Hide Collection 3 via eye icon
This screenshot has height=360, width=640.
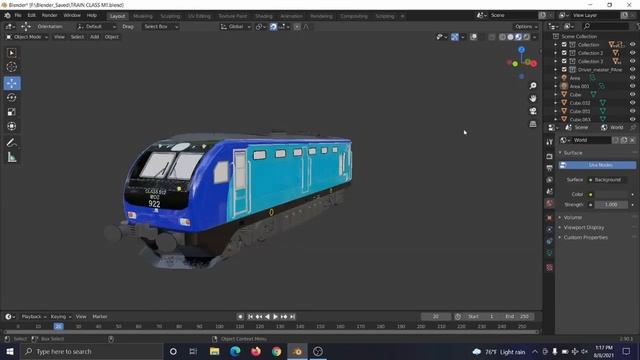click(x=632, y=61)
